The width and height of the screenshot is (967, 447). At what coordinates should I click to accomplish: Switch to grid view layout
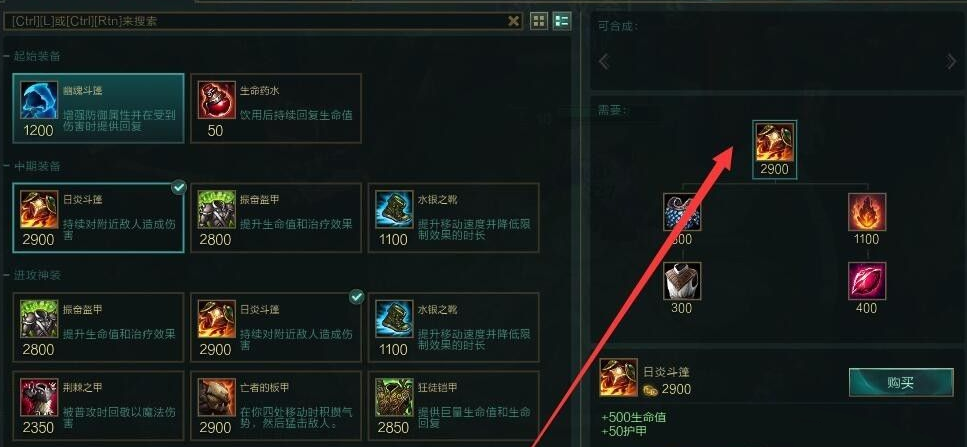tap(539, 22)
